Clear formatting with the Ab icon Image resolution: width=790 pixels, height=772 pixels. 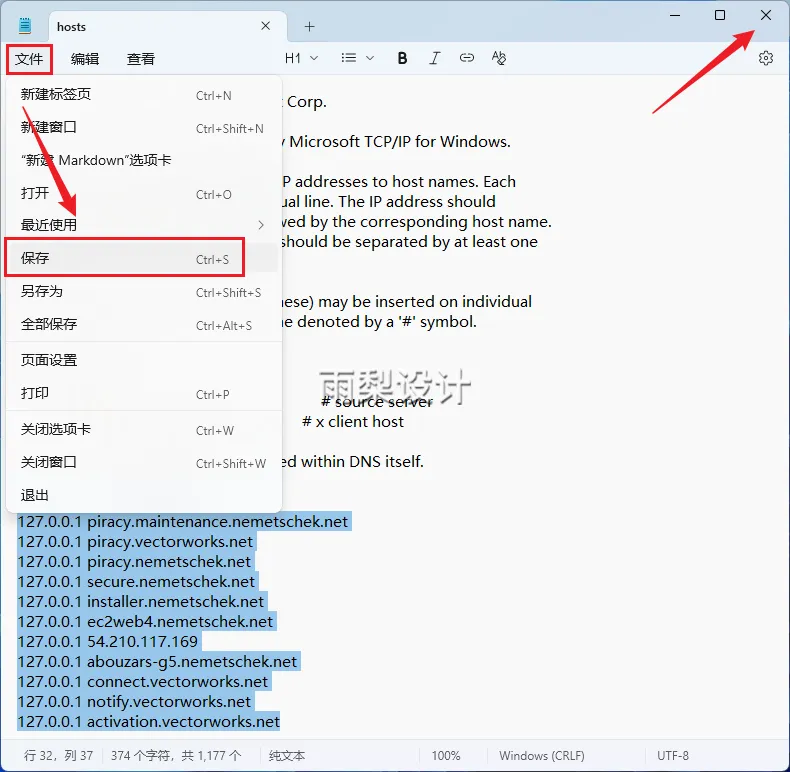click(498, 58)
